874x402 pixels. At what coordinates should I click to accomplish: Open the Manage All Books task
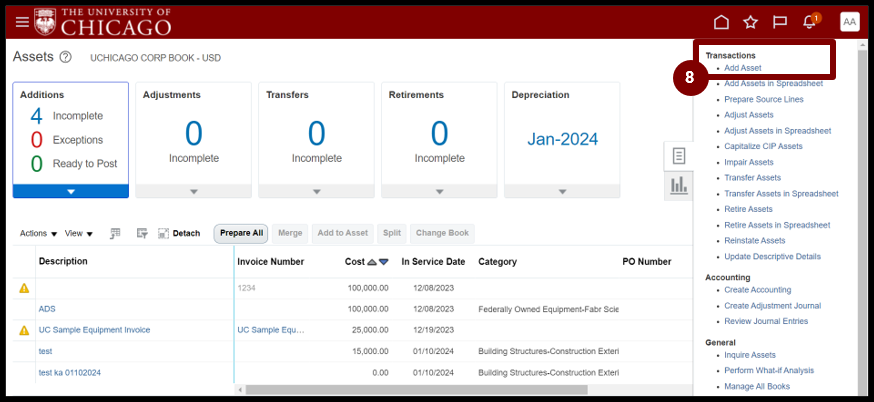coord(757,386)
